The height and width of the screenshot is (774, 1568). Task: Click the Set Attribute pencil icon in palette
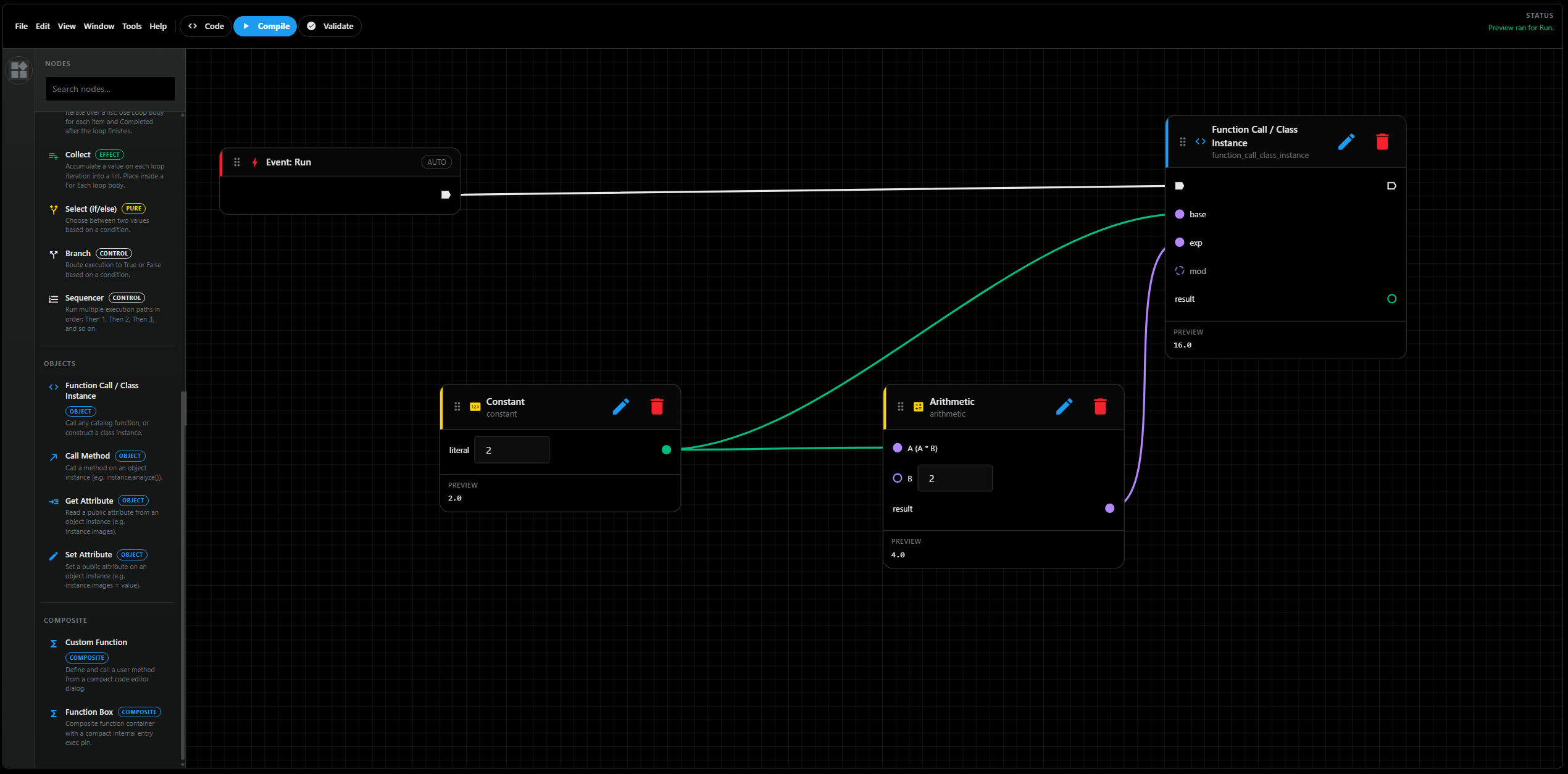[x=54, y=556]
